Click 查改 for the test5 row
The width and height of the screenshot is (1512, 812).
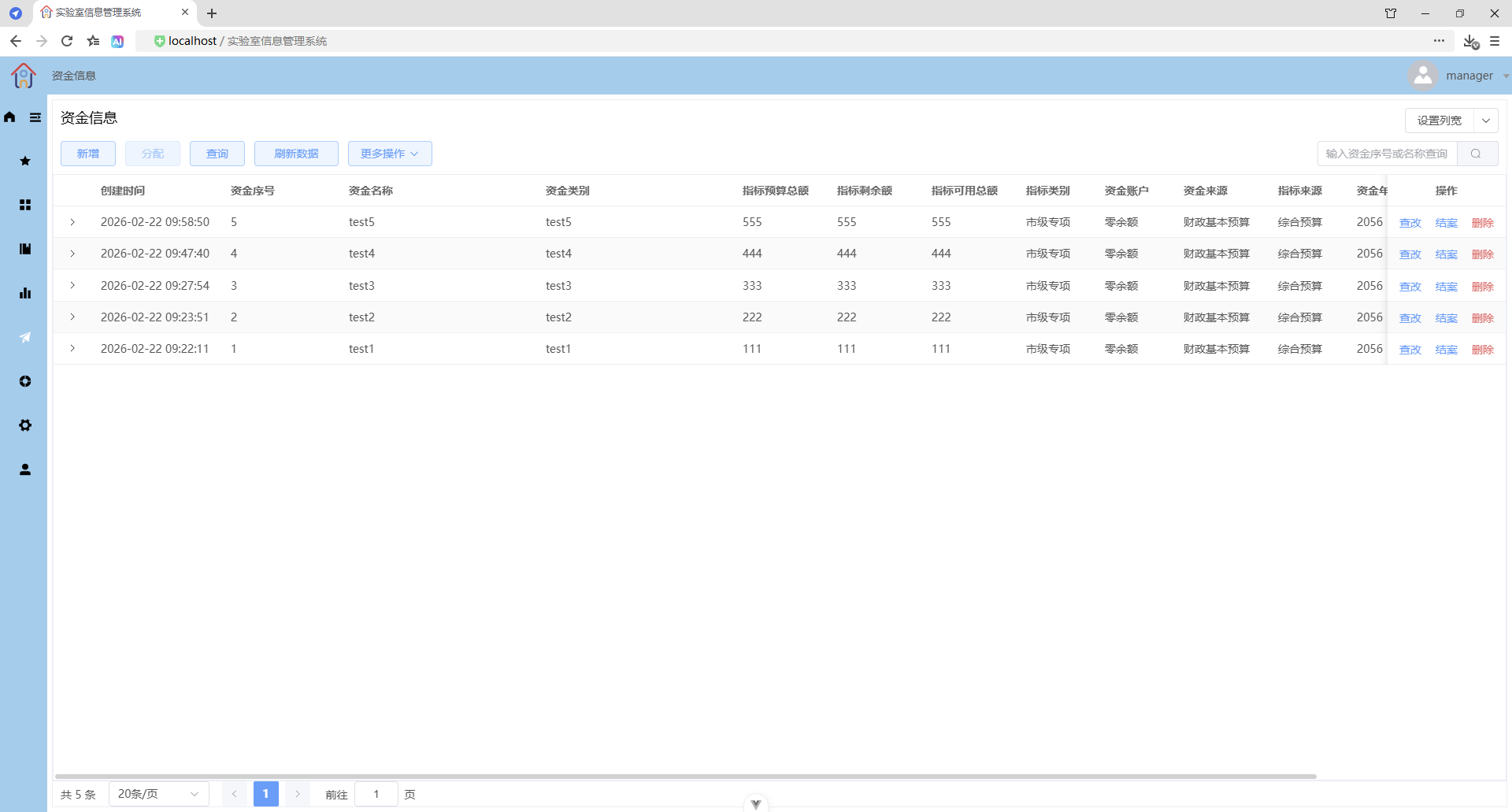[1410, 223]
